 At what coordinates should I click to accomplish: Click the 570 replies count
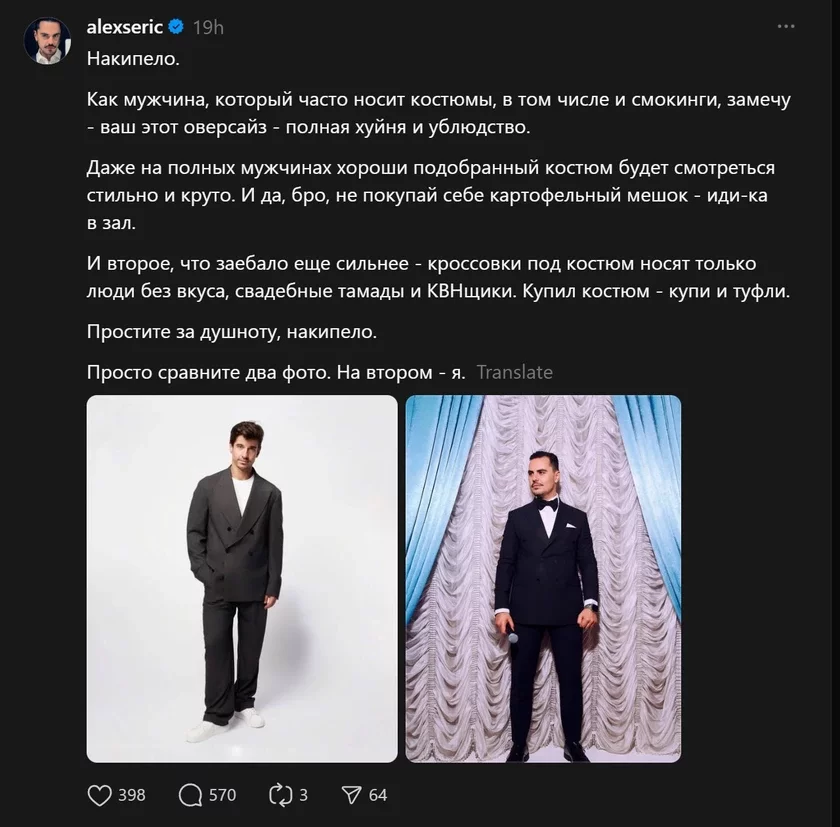[222, 795]
